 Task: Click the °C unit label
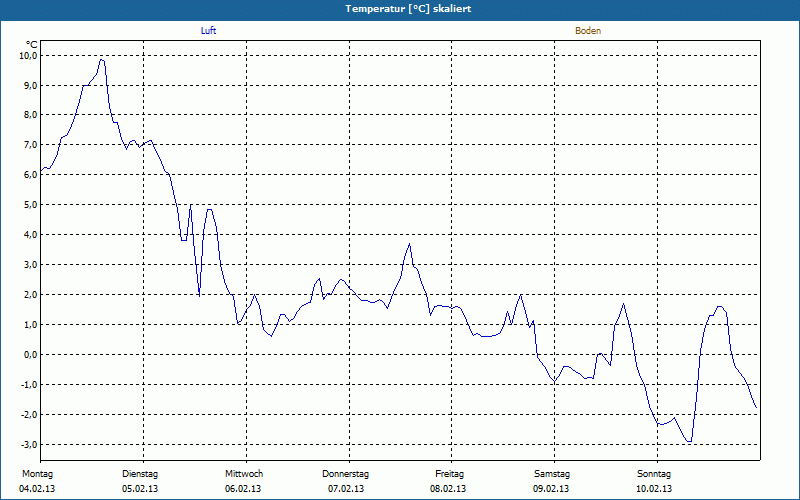point(32,45)
